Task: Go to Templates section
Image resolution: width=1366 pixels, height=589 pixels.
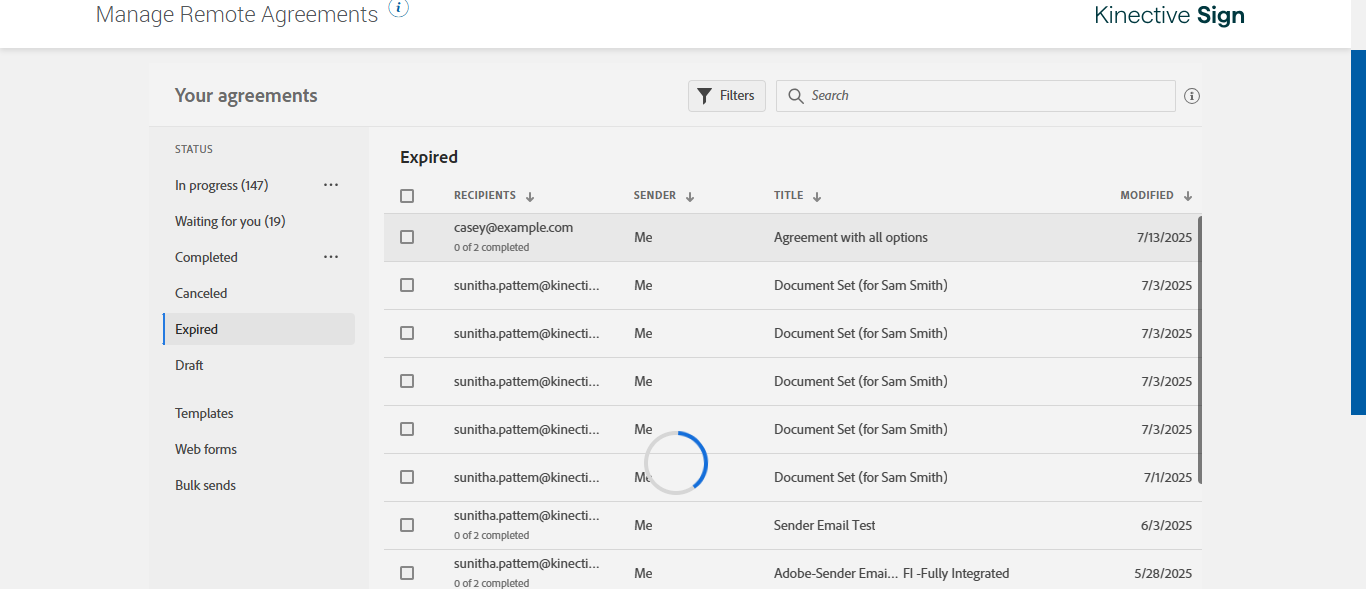Action: [204, 413]
